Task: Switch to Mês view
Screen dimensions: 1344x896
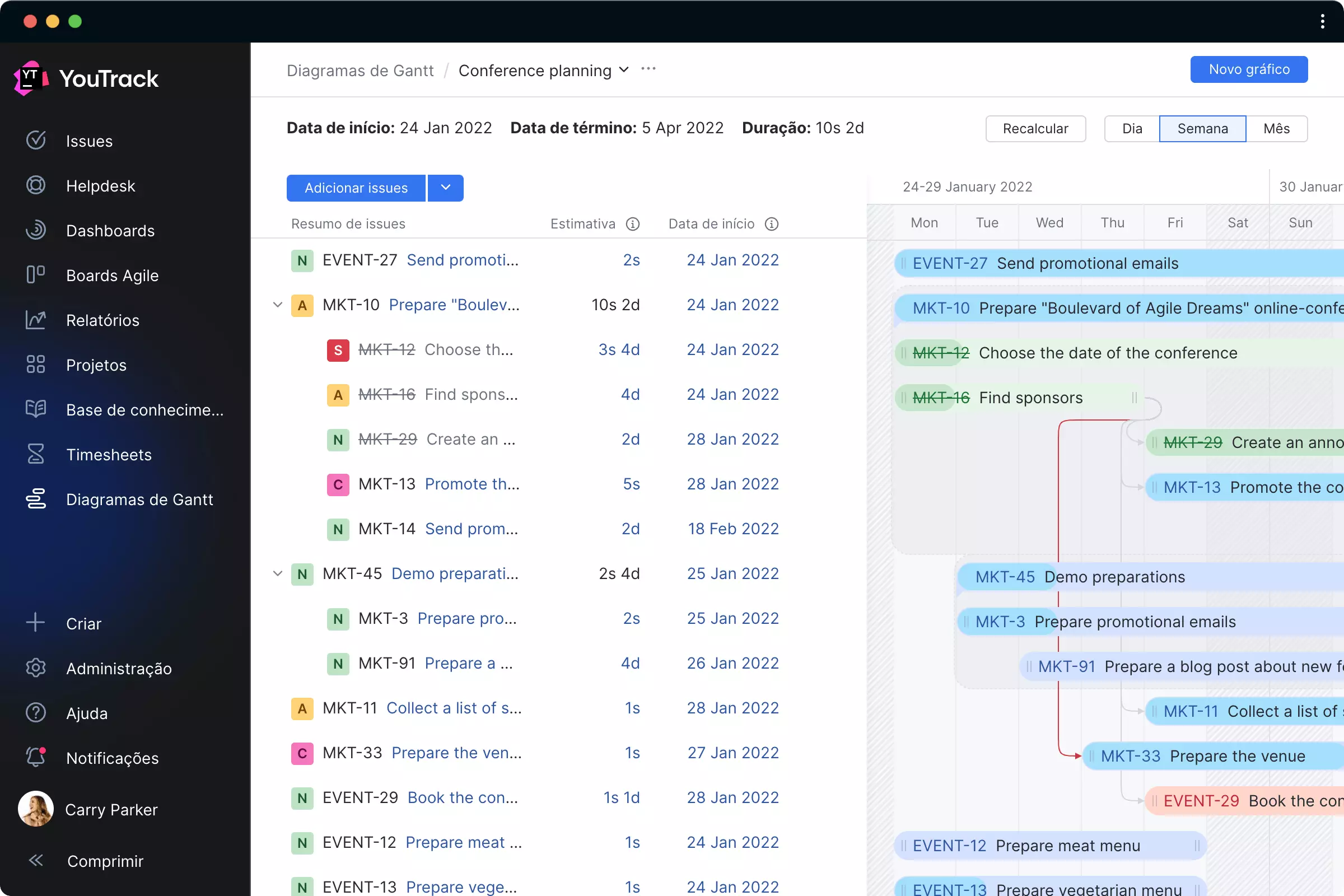Action: [x=1277, y=128]
